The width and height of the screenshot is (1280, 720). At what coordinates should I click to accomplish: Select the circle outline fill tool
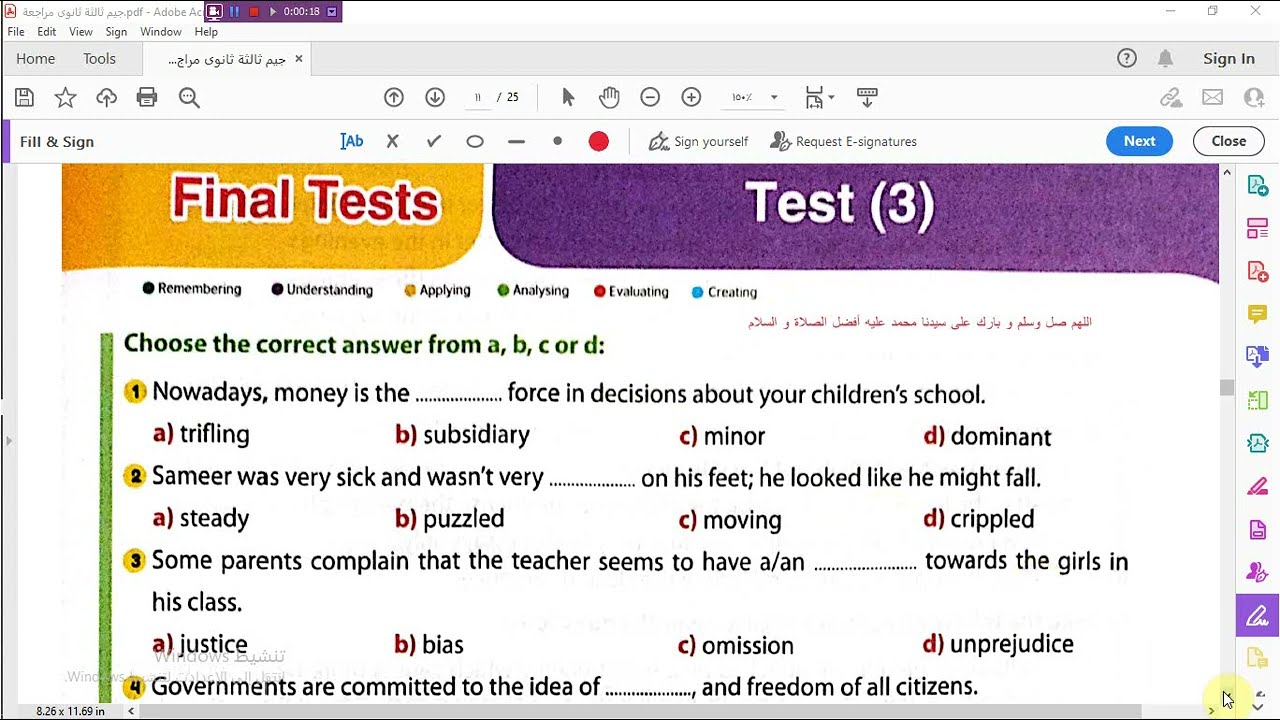(x=475, y=141)
